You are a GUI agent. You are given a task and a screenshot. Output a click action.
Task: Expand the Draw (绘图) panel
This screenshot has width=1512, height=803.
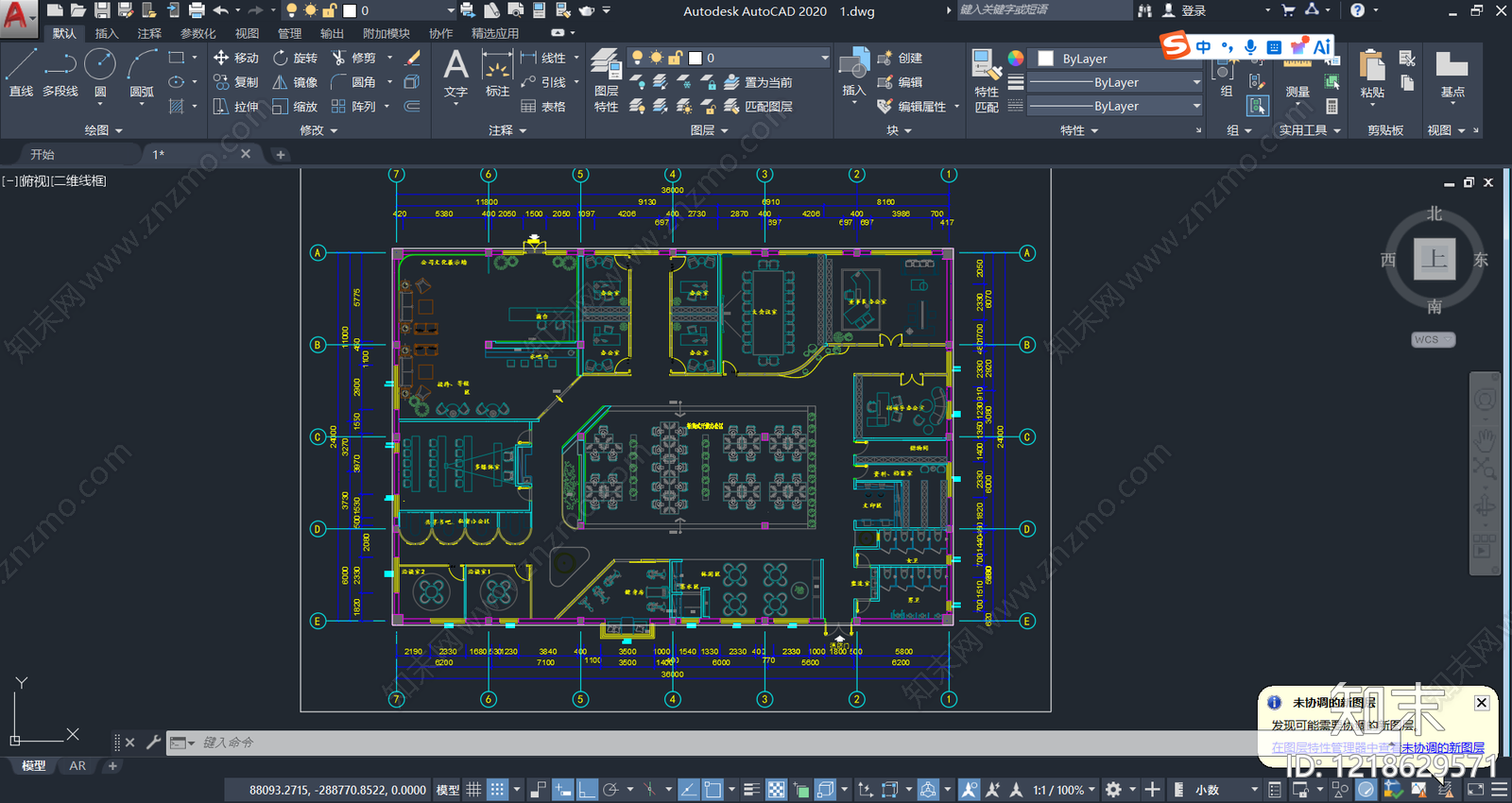tap(103, 130)
